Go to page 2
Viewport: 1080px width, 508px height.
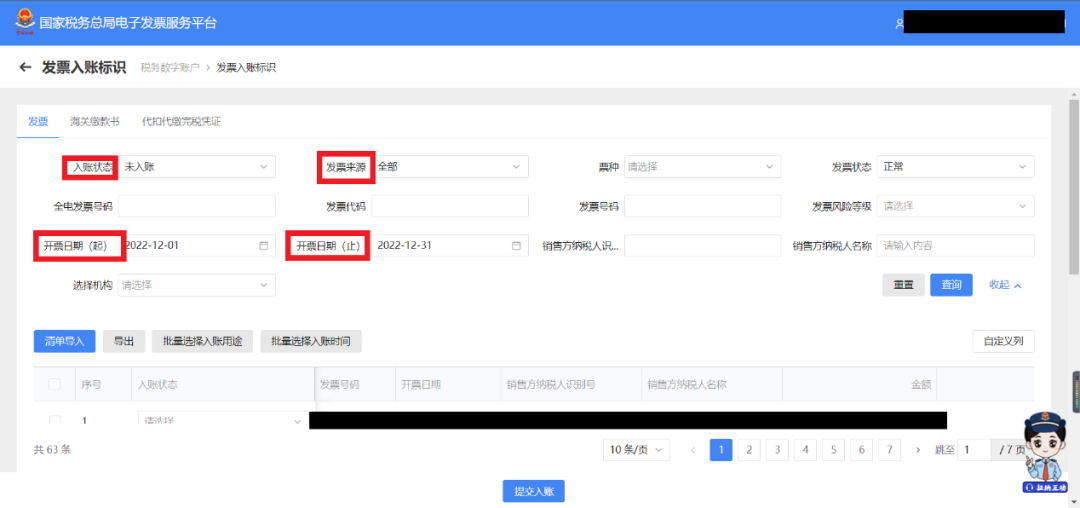tap(749, 450)
